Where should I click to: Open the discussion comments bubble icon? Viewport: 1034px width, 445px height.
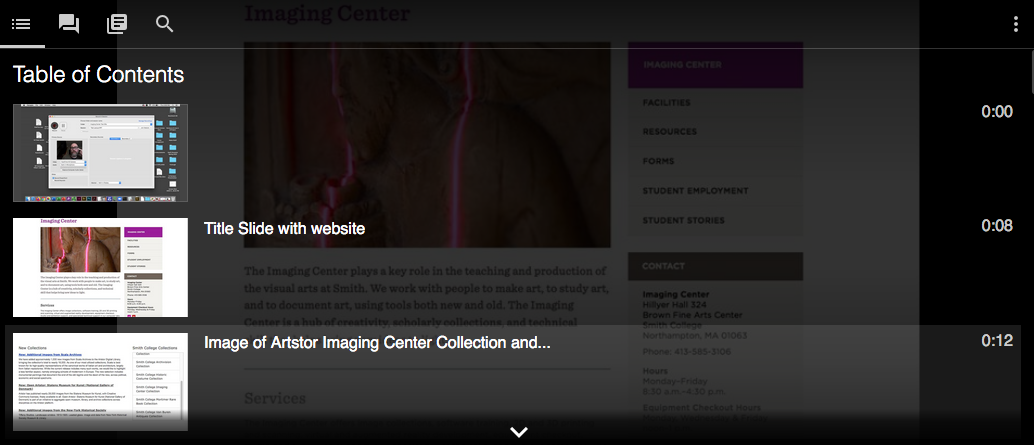[69, 24]
